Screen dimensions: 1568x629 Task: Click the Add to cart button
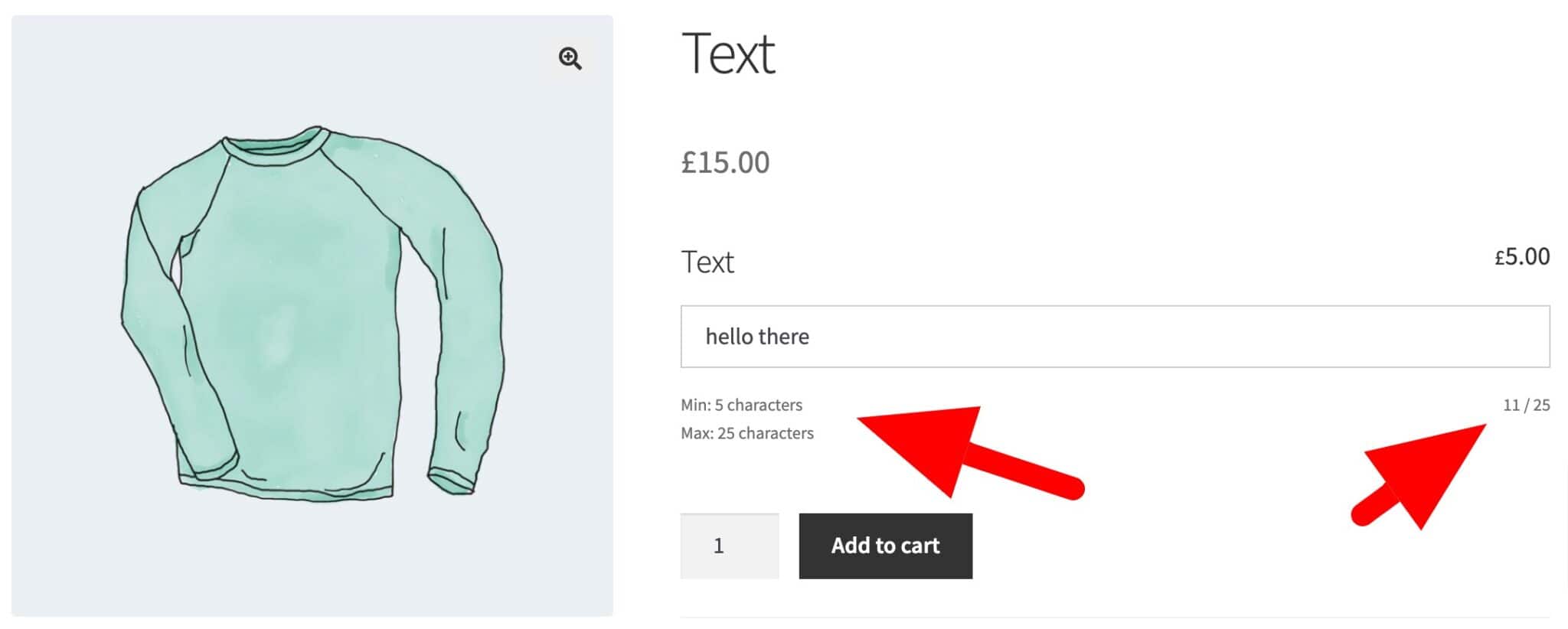[886, 546]
